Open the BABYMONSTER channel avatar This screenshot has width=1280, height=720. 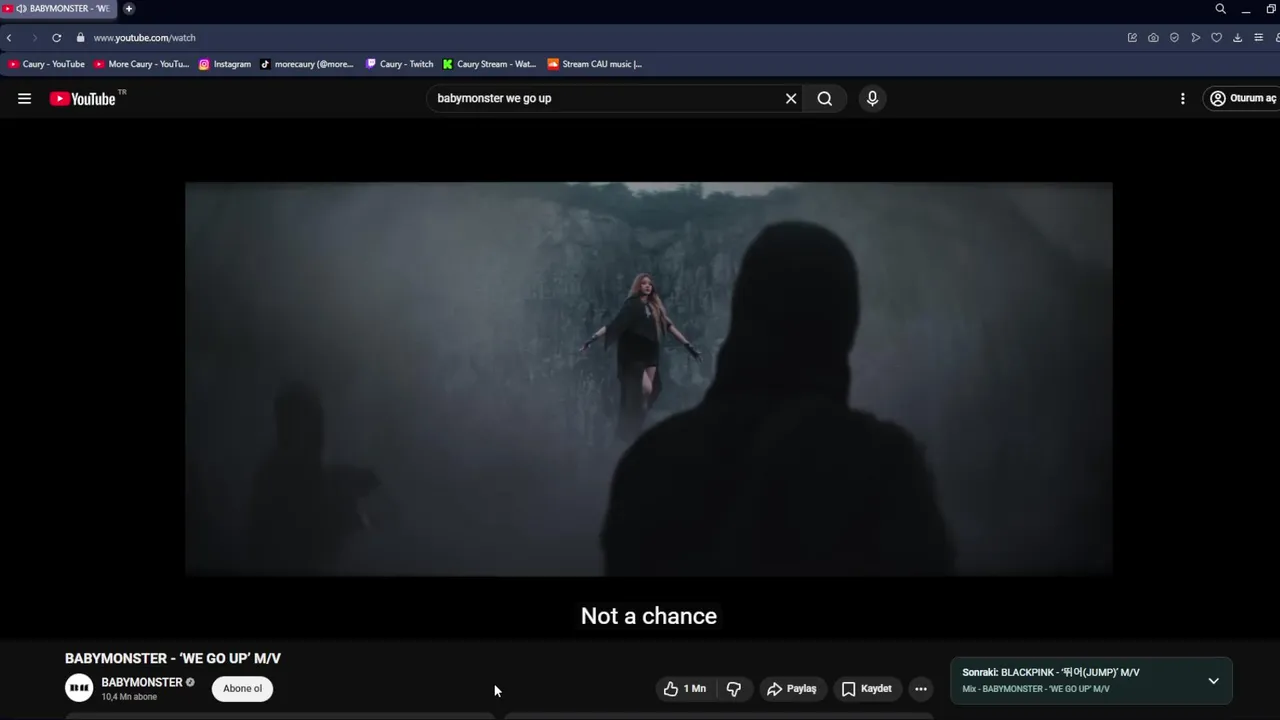79,688
